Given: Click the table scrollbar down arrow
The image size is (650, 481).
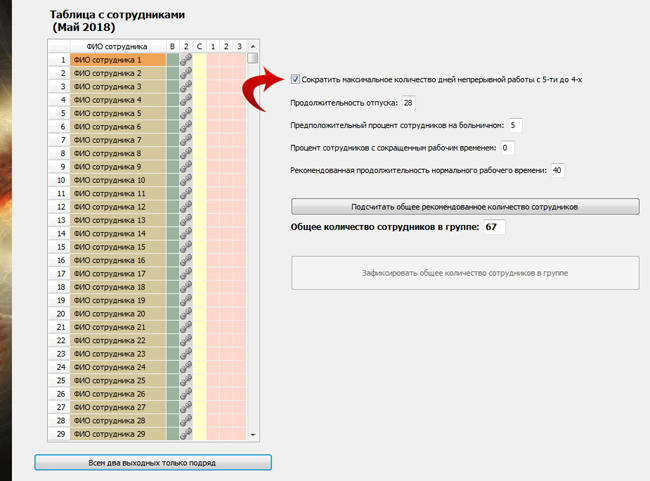Looking at the screenshot, I should coord(253,435).
